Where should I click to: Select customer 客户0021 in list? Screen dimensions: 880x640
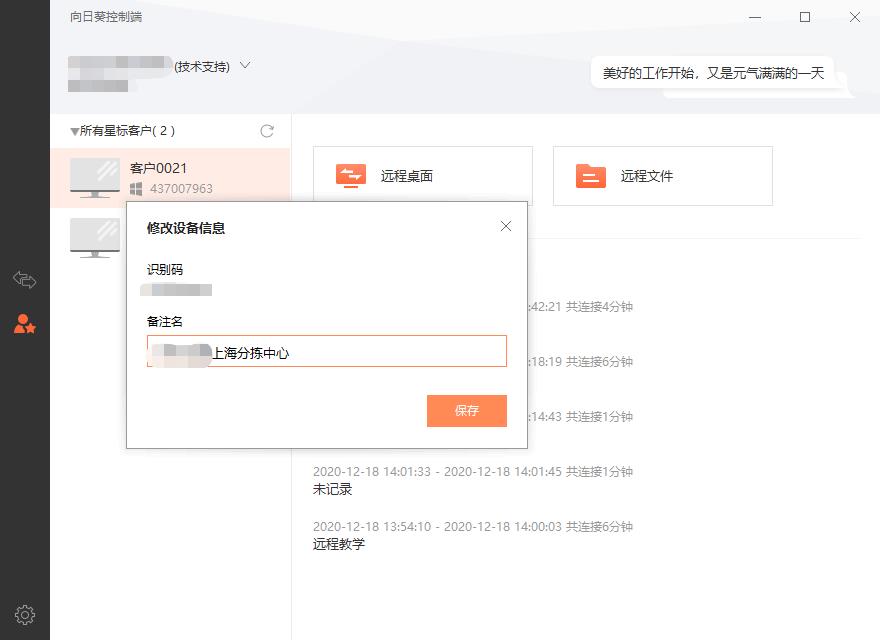[x=171, y=178]
